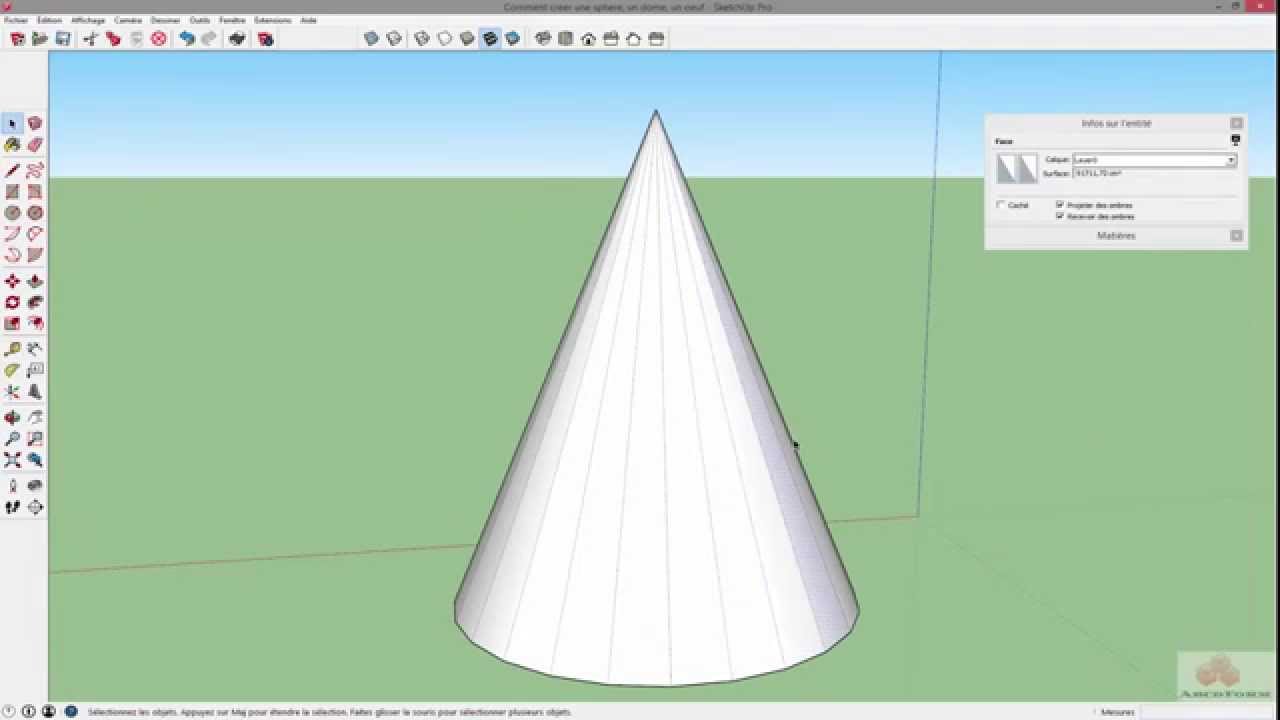
Task: Open the Caméra menu
Action: pos(128,20)
